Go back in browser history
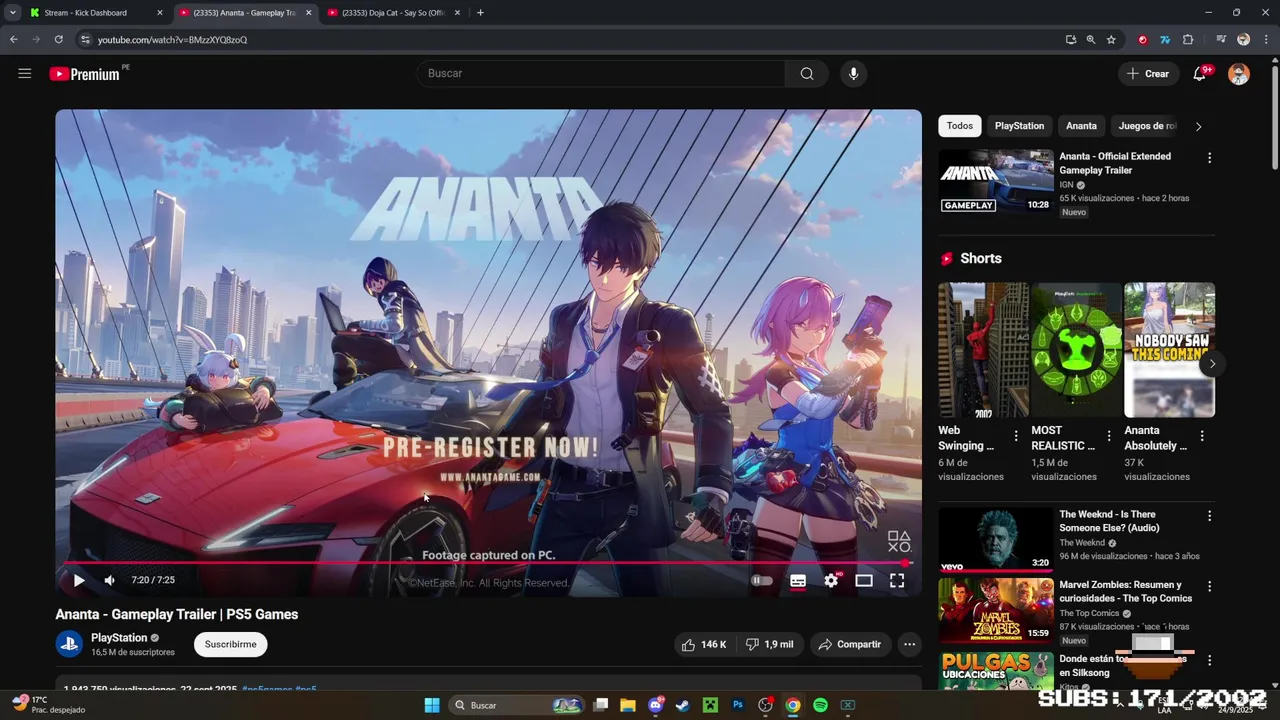The height and width of the screenshot is (720, 1280). tap(14, 40)
